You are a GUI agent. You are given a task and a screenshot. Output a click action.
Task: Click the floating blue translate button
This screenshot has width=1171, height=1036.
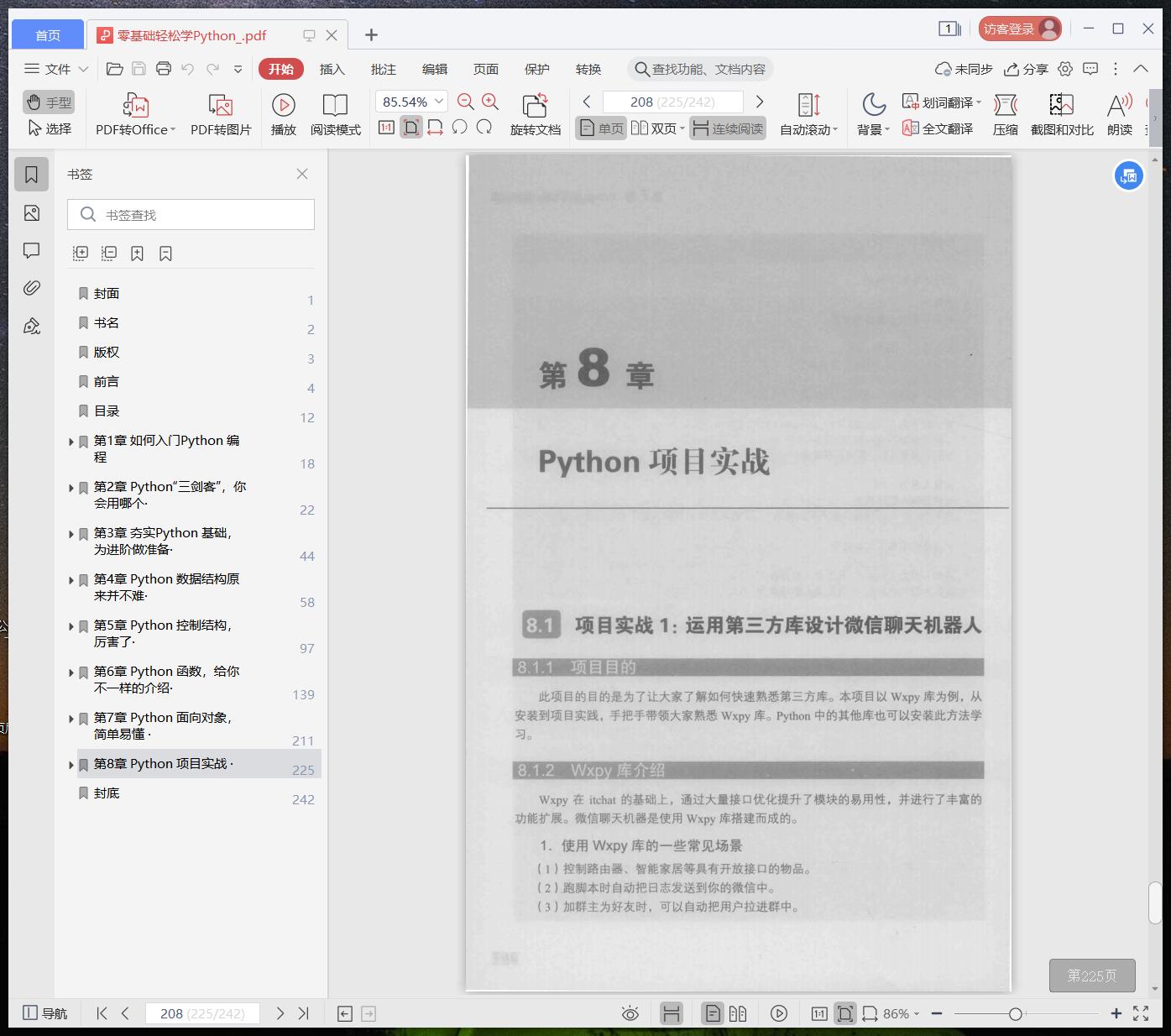[1129, 176]
